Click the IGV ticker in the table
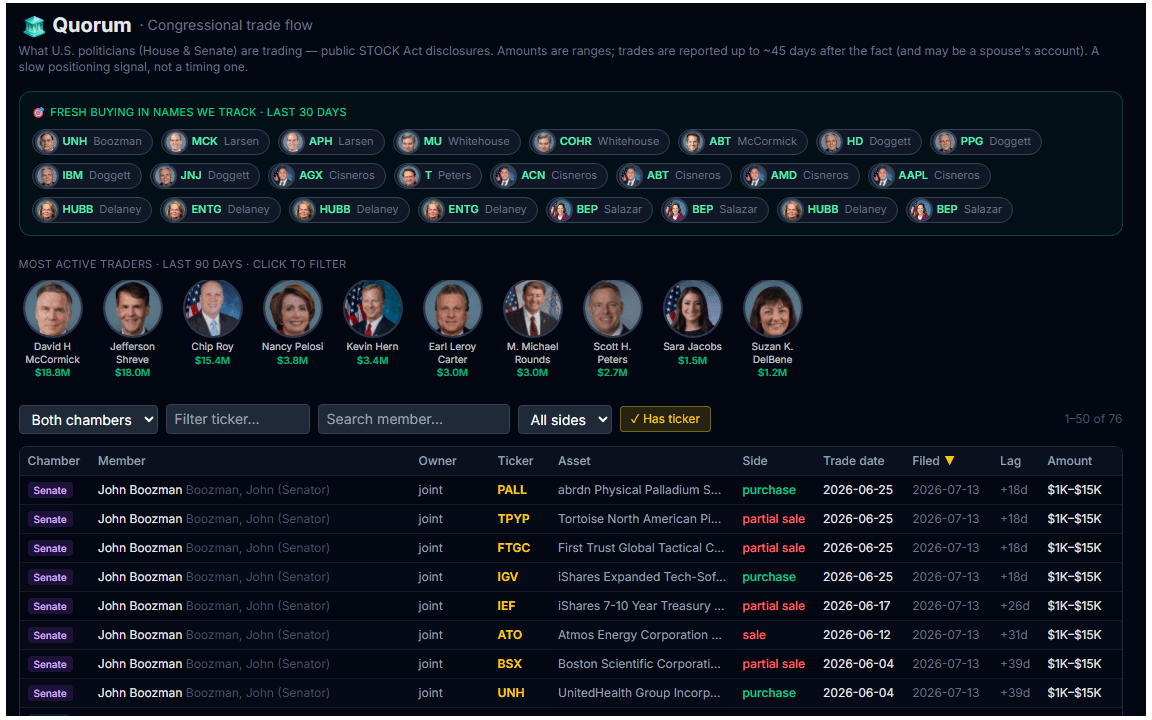 508,577
